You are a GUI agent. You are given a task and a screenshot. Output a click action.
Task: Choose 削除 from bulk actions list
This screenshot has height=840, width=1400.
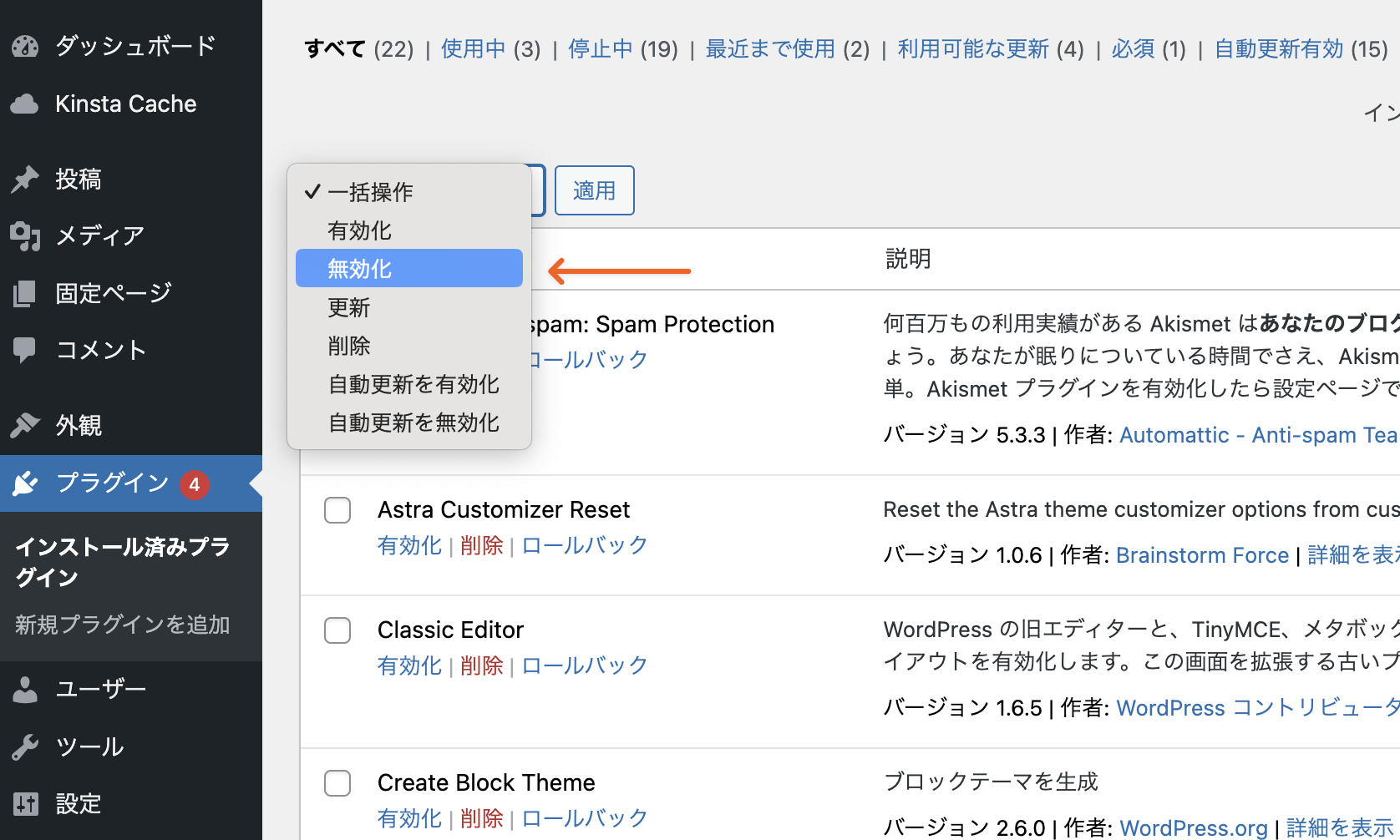409,346
